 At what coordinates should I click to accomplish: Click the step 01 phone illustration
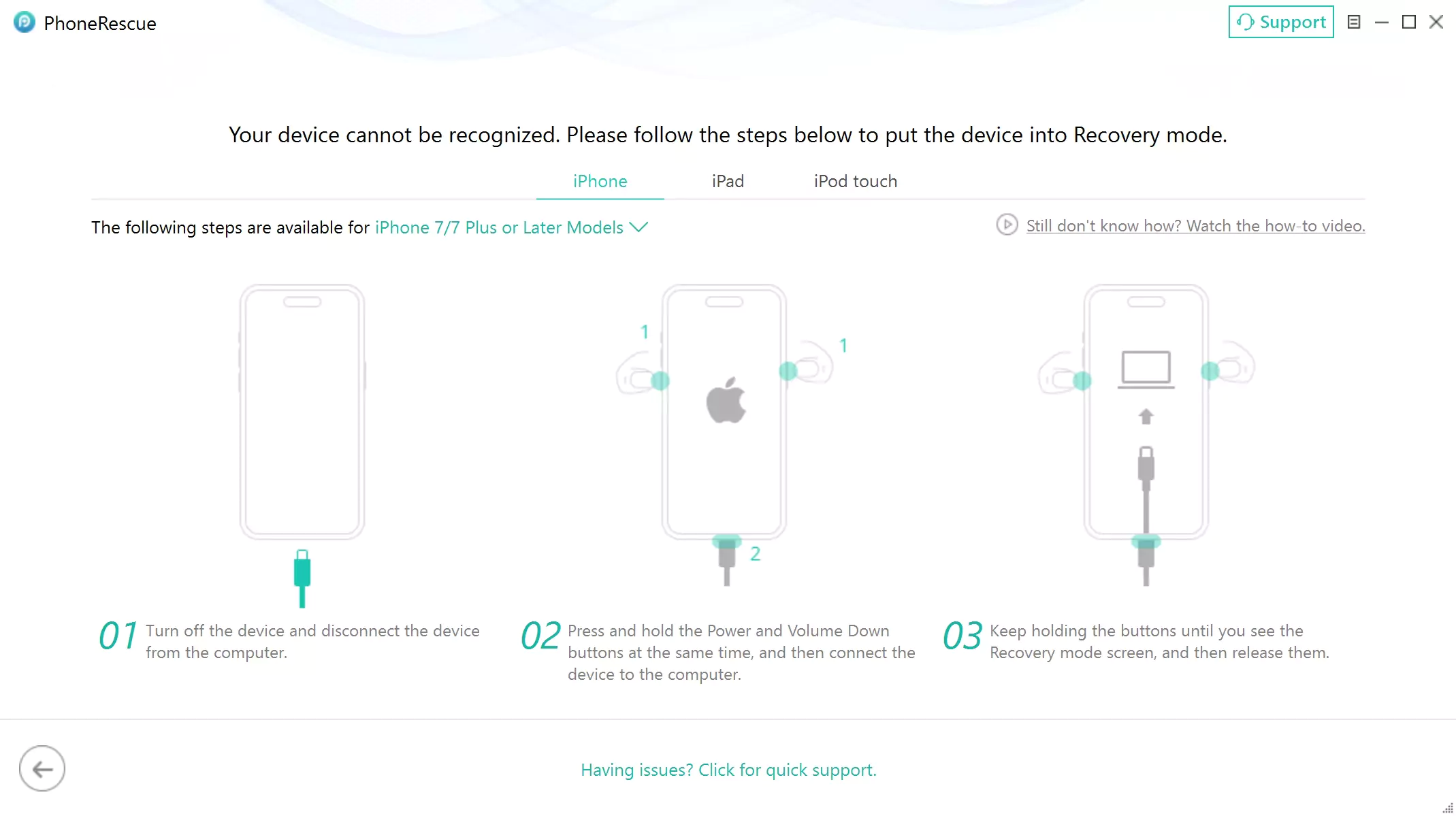(302, 412)
